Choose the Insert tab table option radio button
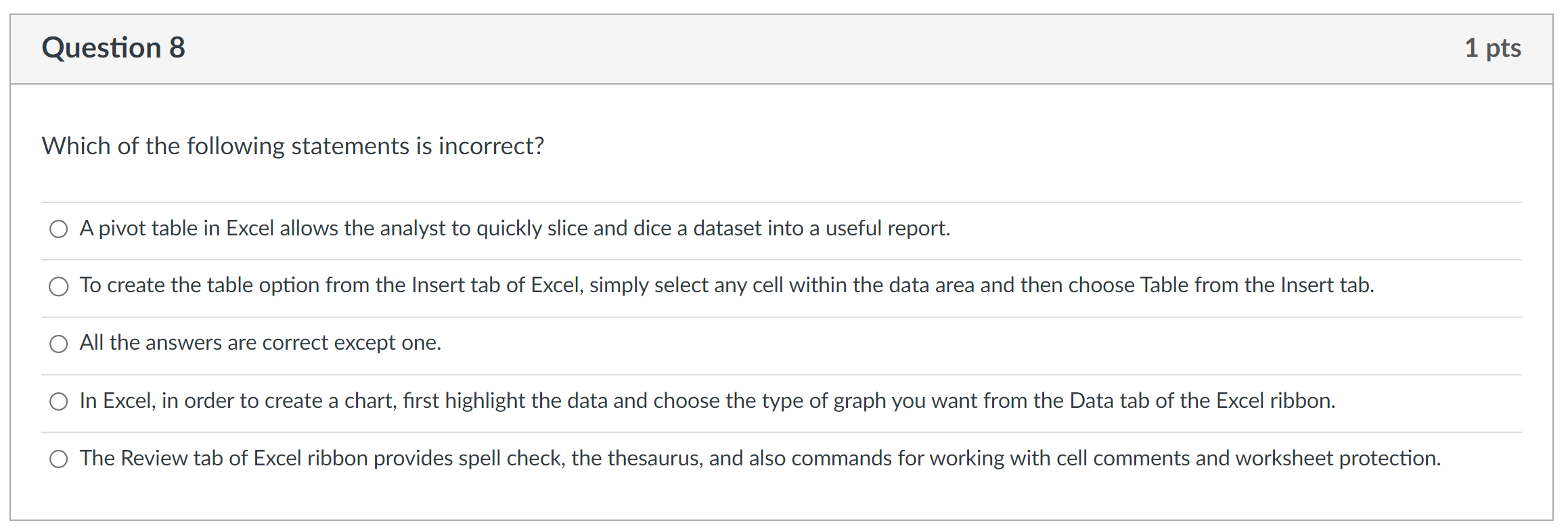The image size is (1568, 531). pyautogui.click(x=59, y=287)
